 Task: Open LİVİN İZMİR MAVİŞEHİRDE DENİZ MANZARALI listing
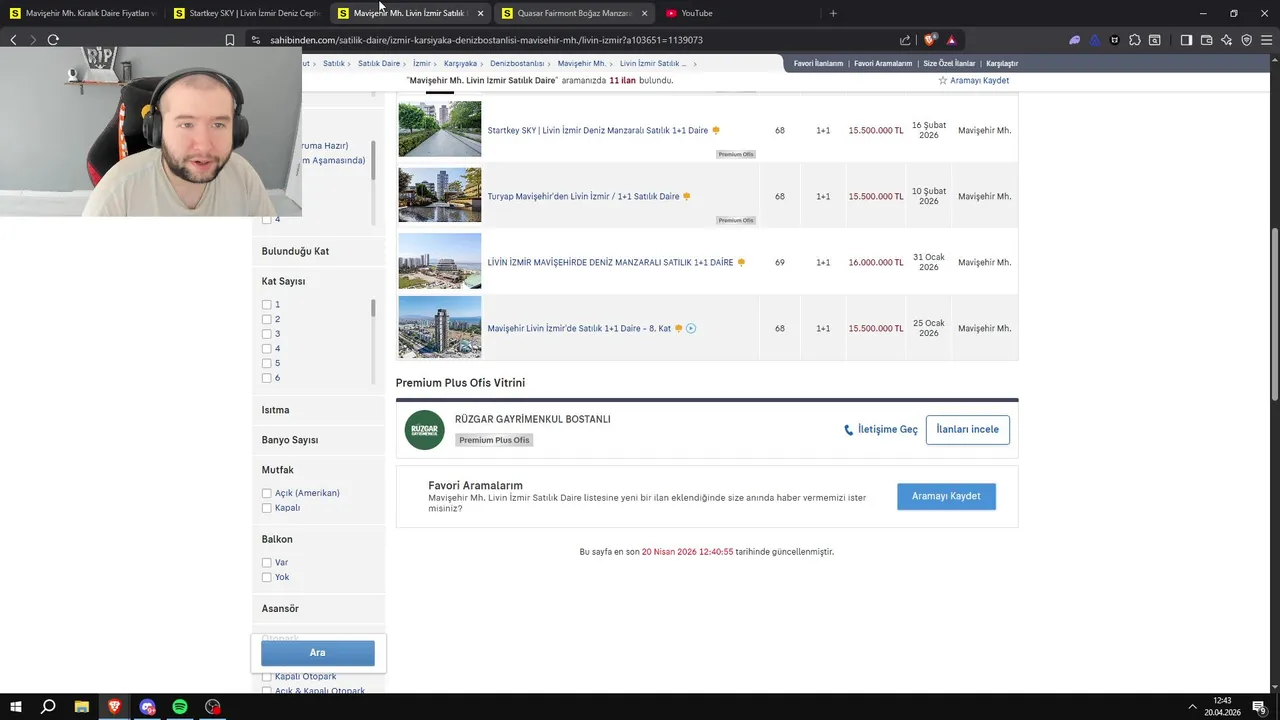click(x=610, y=262)
